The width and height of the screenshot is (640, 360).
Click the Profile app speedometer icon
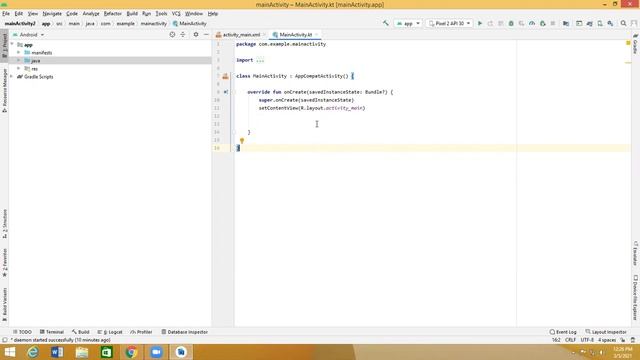(x=532, y=24)
